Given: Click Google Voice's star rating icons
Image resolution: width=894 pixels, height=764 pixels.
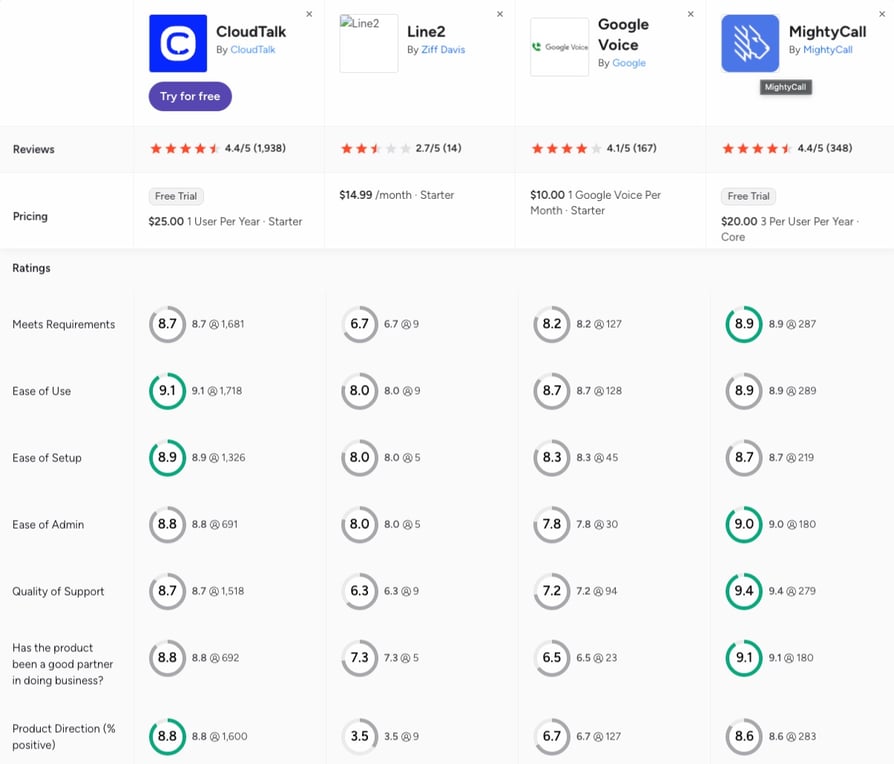Looking at the screenshot, I should [x=566, y=149].
